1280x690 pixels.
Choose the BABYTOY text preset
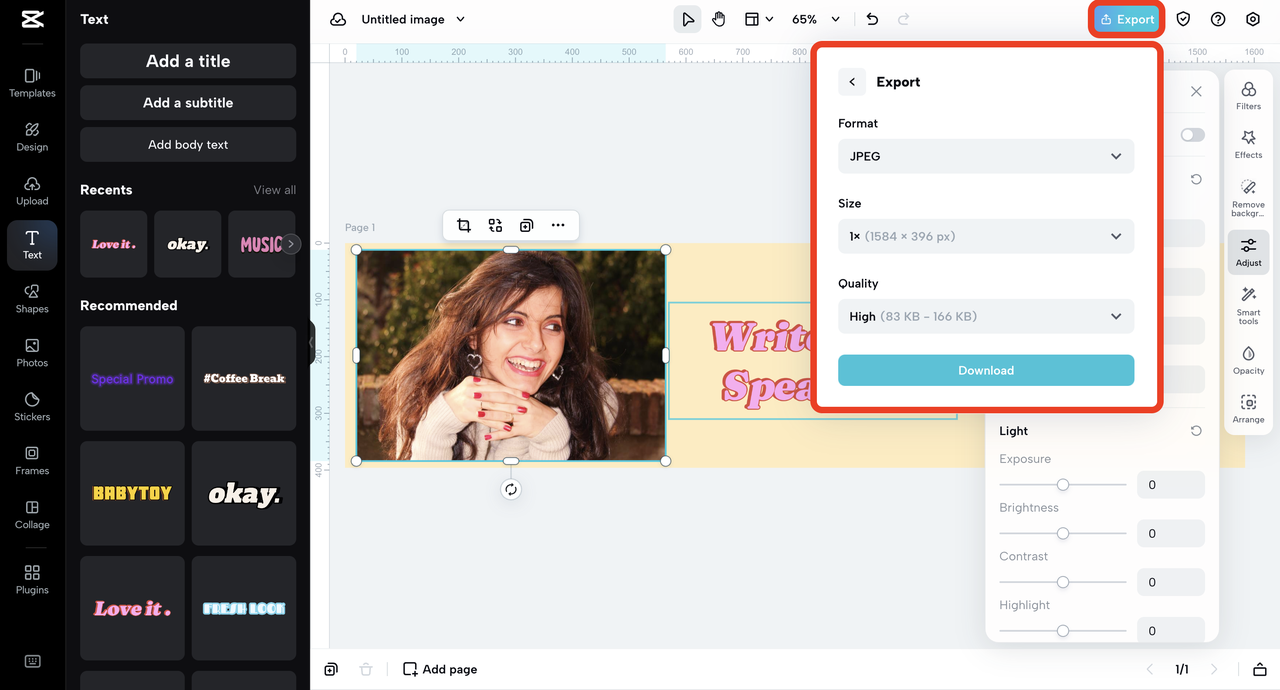point(132,493)
